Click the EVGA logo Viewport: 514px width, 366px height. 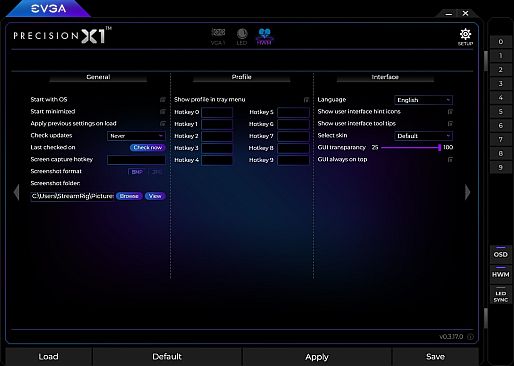coord(49,9)
